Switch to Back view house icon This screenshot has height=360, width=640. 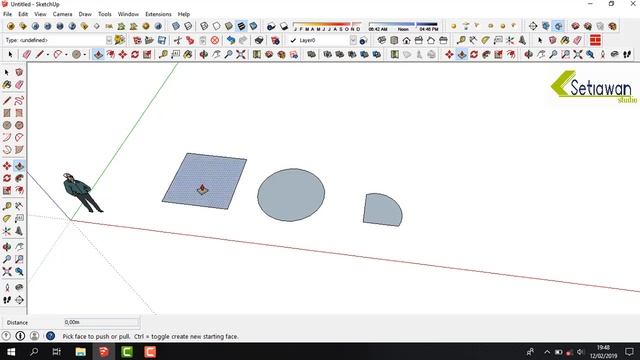431,40
